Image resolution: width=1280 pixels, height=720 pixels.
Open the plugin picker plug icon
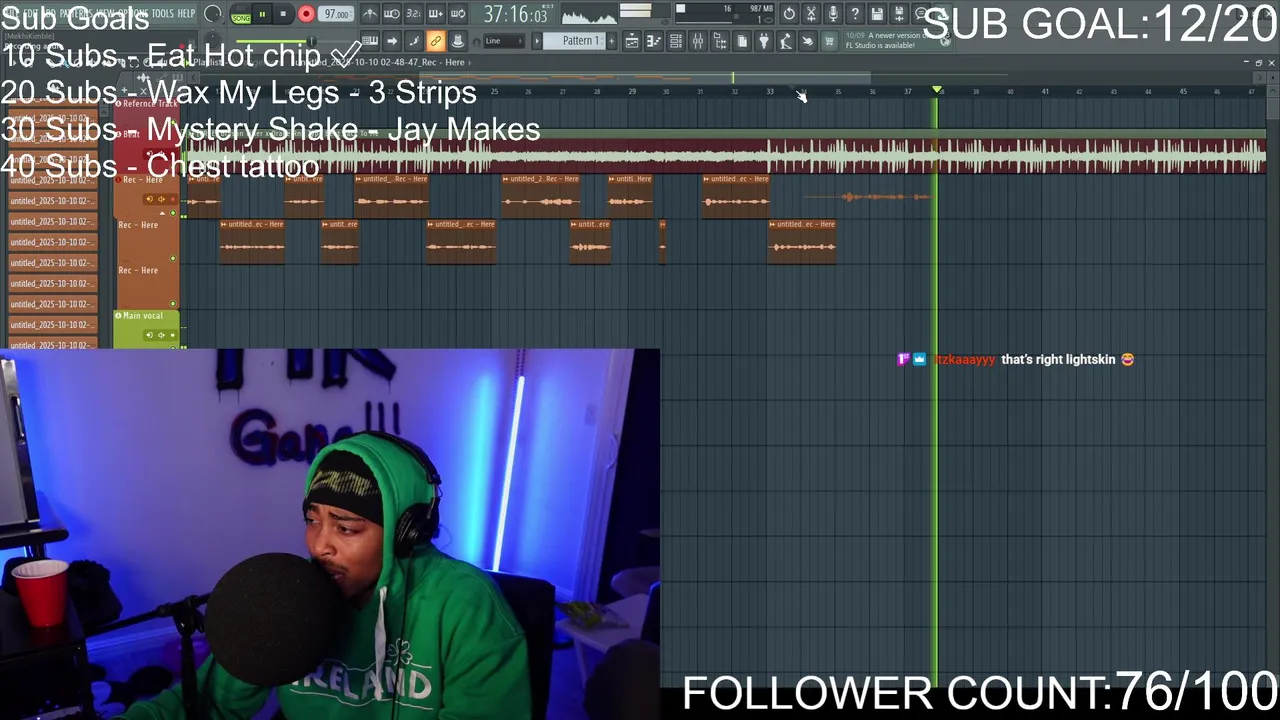click(764, 41)
